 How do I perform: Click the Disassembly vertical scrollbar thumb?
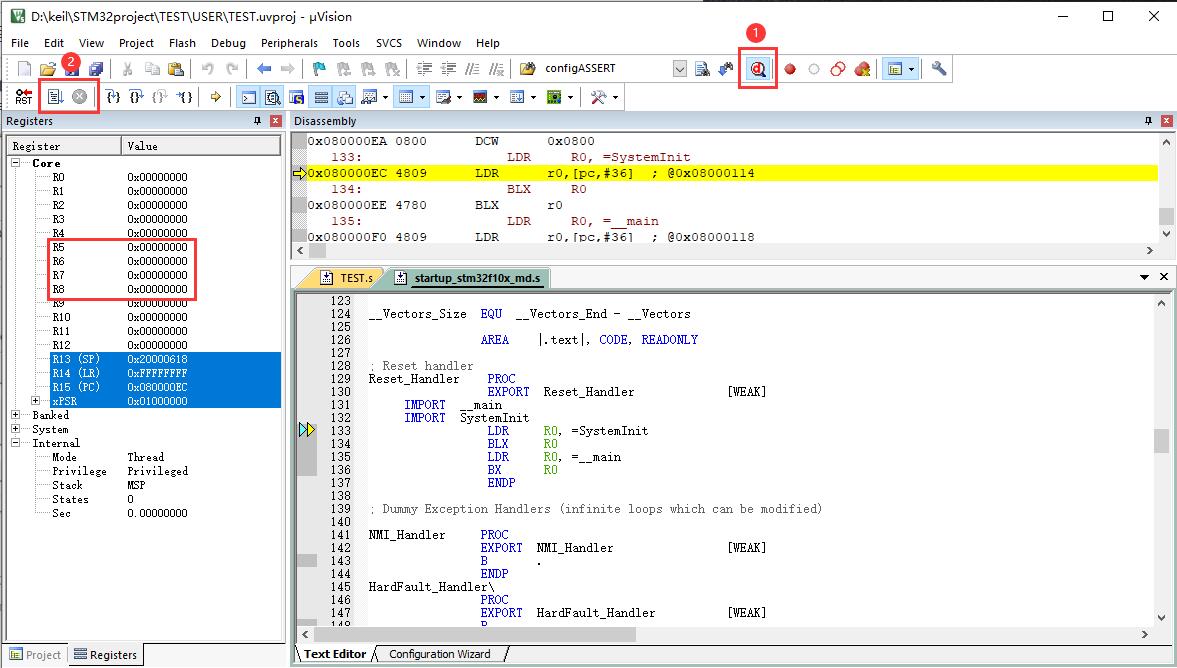point(1166,215)
